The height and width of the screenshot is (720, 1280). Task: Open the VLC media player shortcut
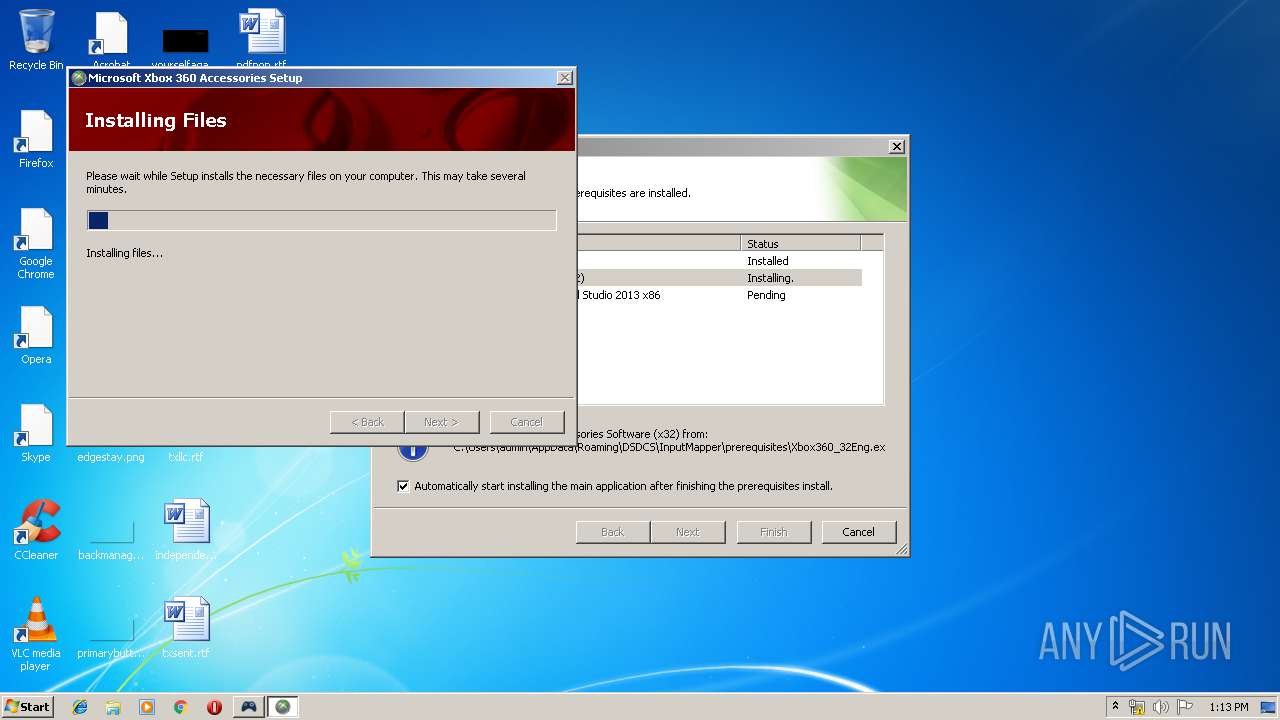point(36,634)
